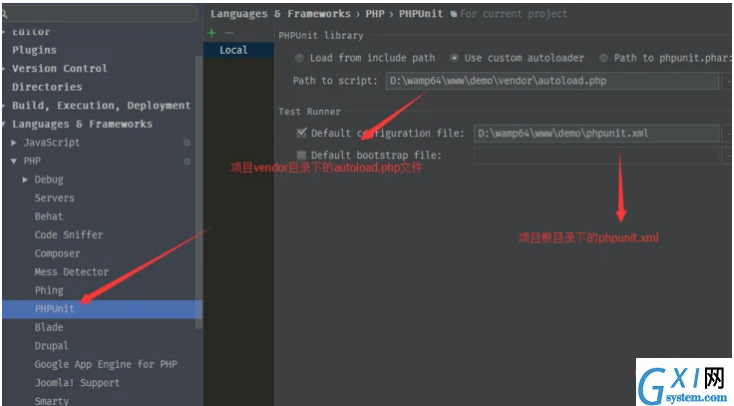
Task: Select Servers under PHP
Action: (x=54, y=198)
